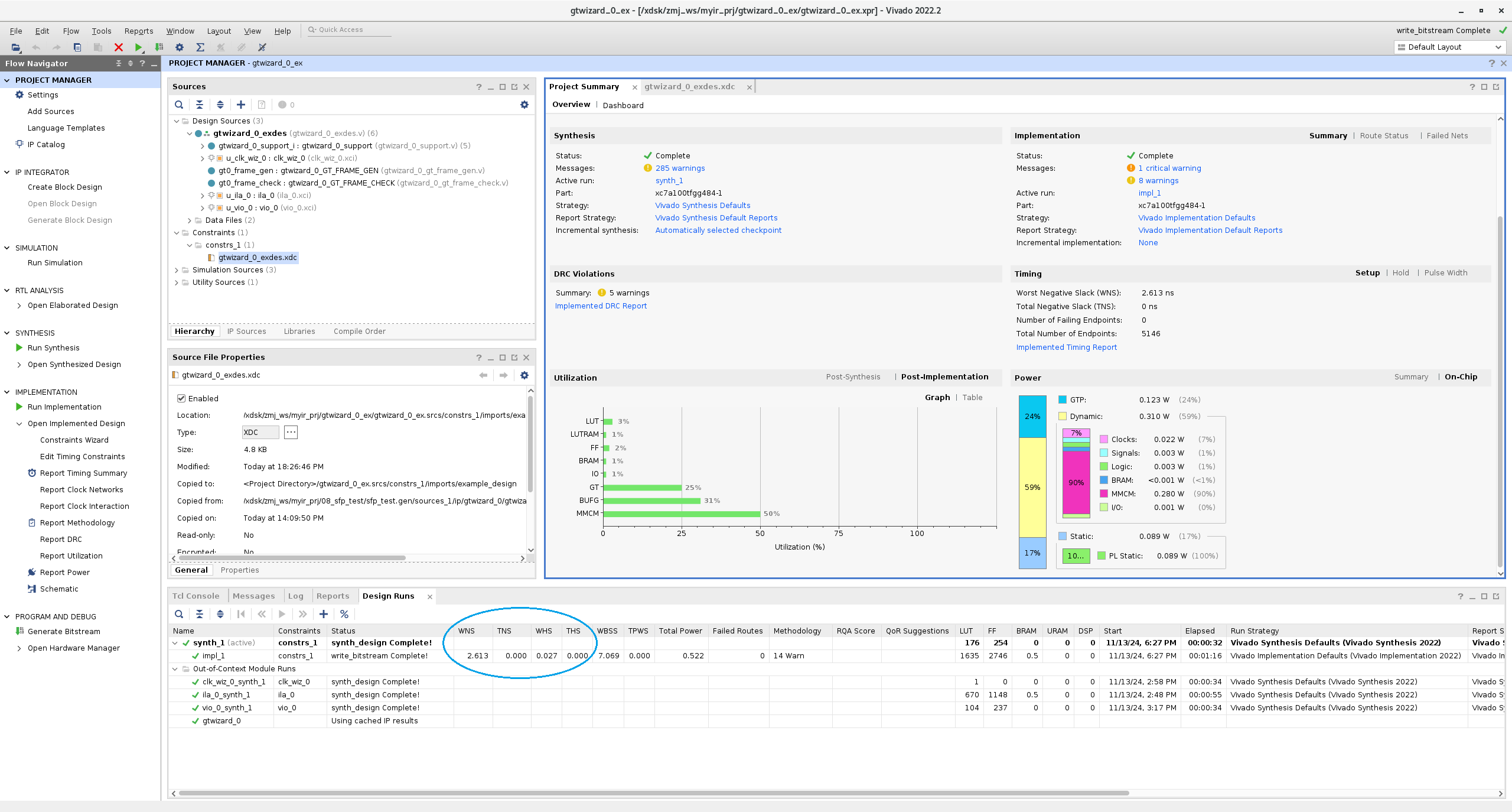This screenshot has width=1512, height=812.
Task: Open the Implemented Timing Report link
Action: coord(1067,347)
